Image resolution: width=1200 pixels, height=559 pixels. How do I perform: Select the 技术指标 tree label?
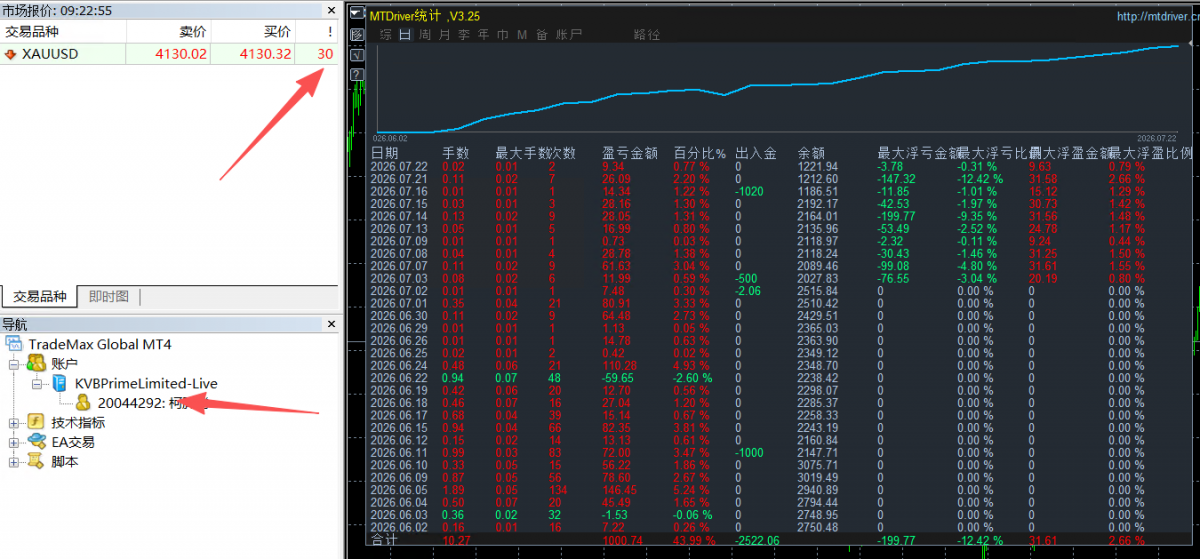click(x=78, y=422)
